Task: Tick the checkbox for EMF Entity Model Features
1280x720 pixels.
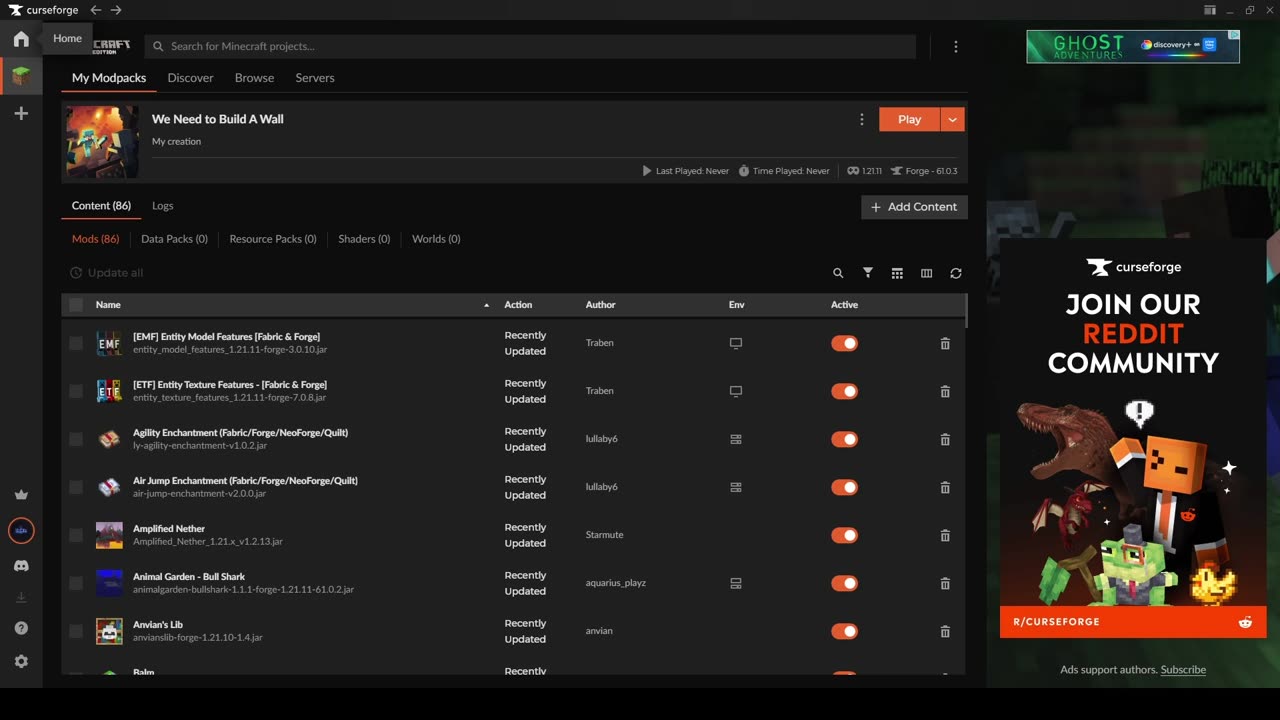Action: tap(76, 343)
